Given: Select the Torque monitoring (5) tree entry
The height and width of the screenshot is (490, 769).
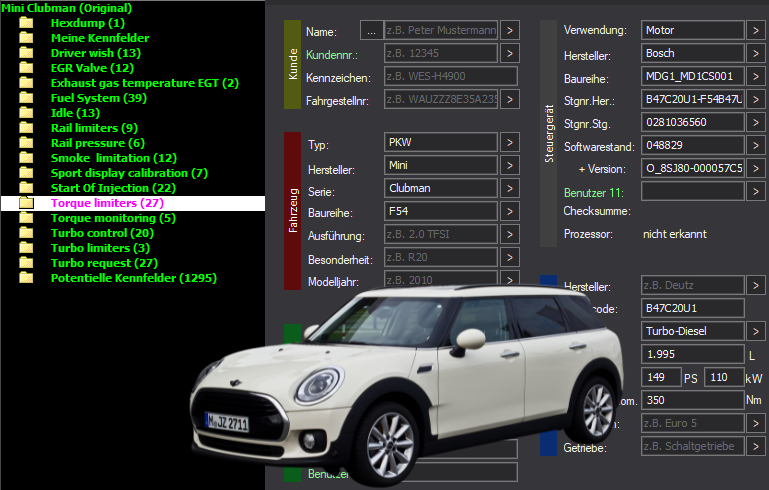Looking at the screenshot, I should [113, 218].
